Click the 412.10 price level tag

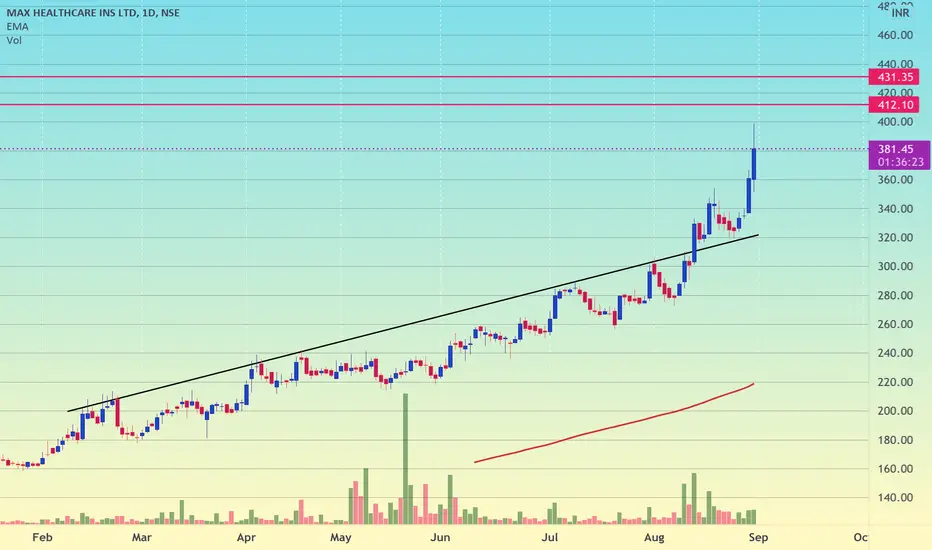(x=893, y=105)
